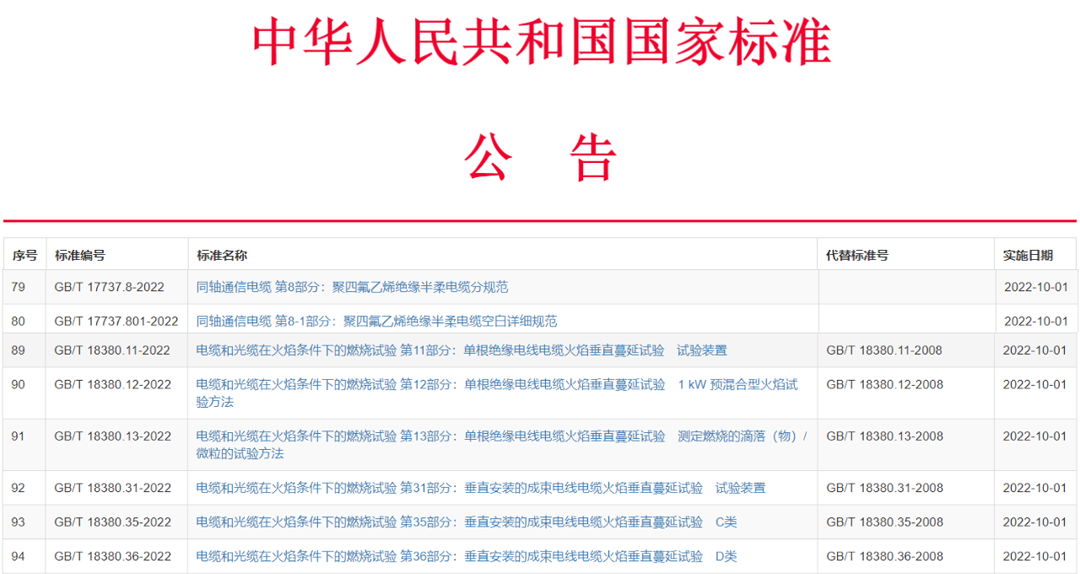Click replaced standard number GB/T 18380.11-2008

point(884,350)
